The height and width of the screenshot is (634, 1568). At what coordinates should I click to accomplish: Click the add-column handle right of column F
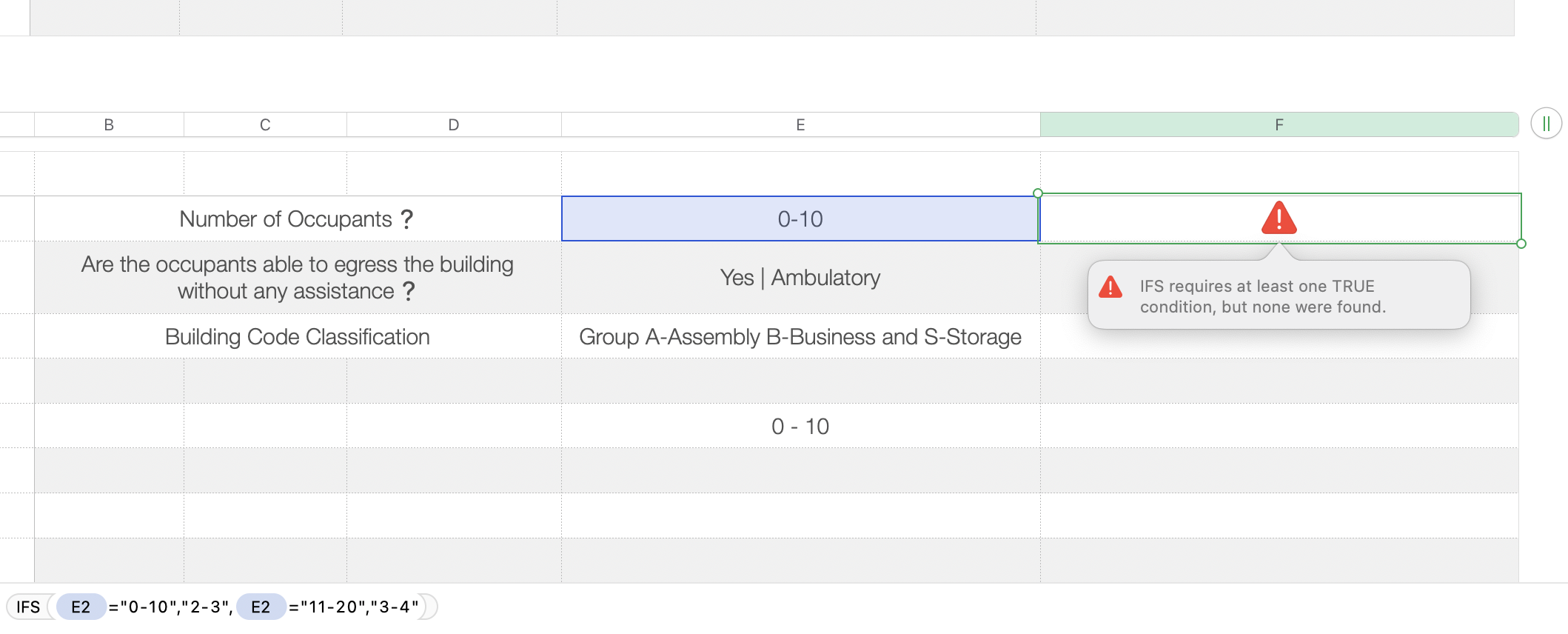click(1546, 124)
